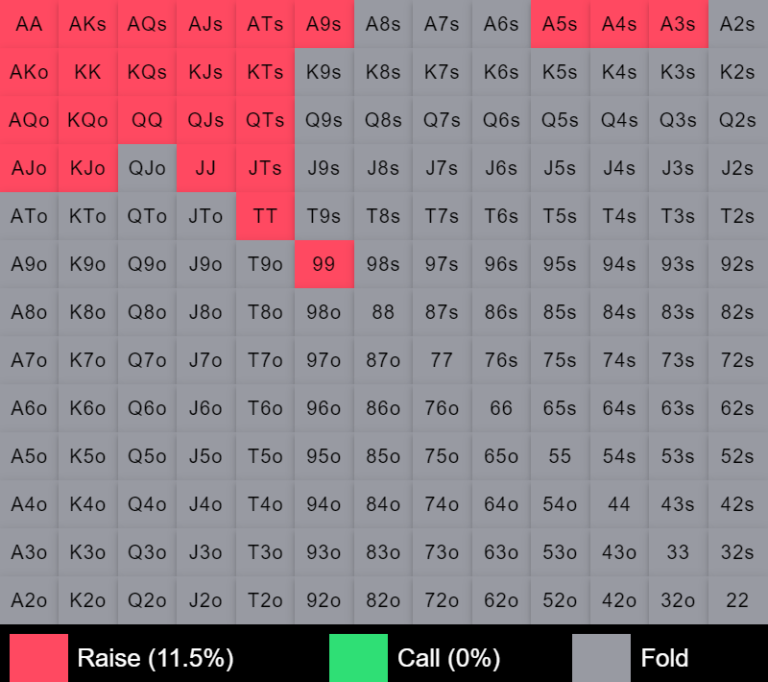Image resolution: width=768 pixels, height=682 pixels.
Task: Click the gray Fold color swatch
Action: (601, 657)
